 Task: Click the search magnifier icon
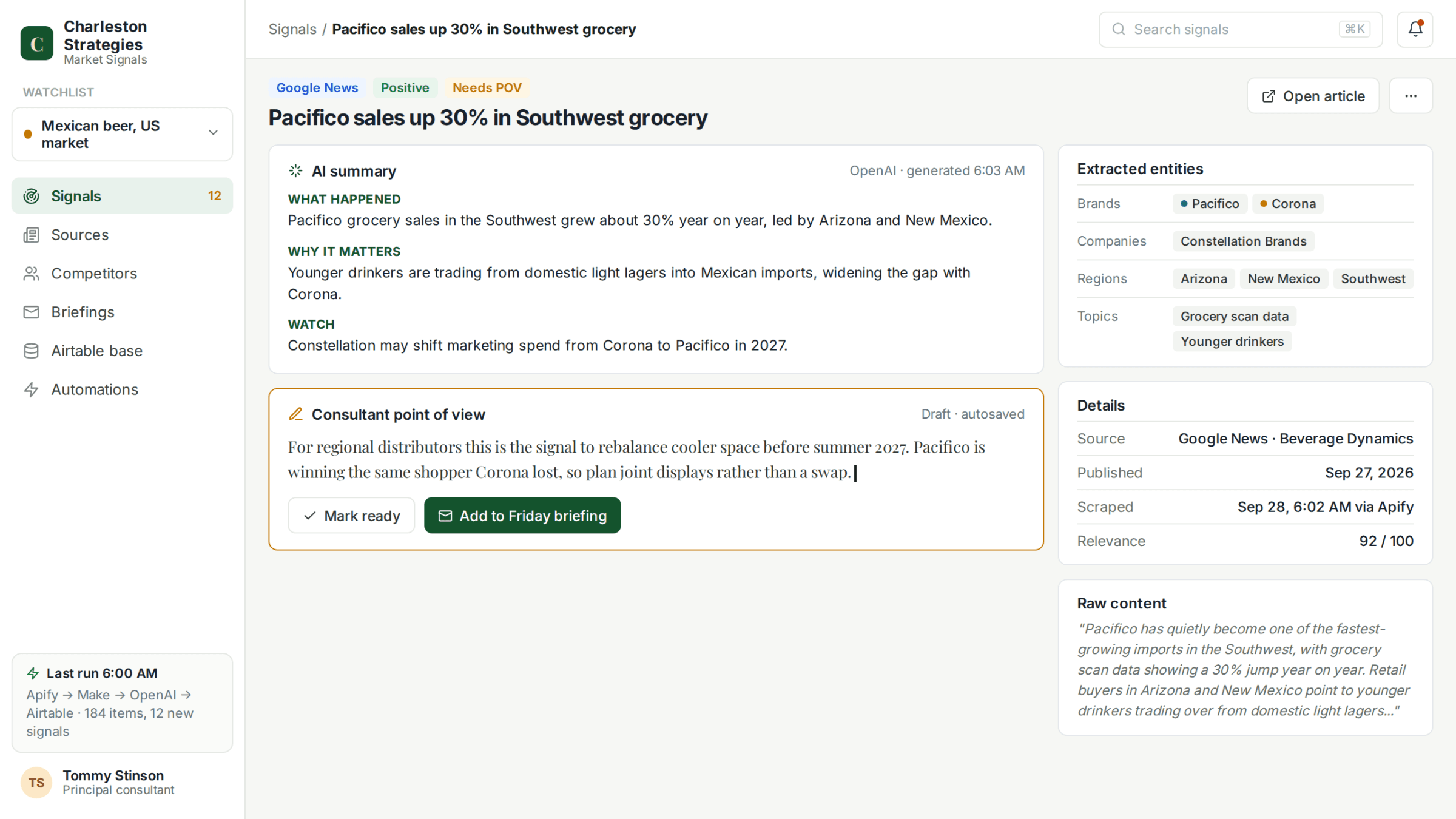tap(1119, 29)
